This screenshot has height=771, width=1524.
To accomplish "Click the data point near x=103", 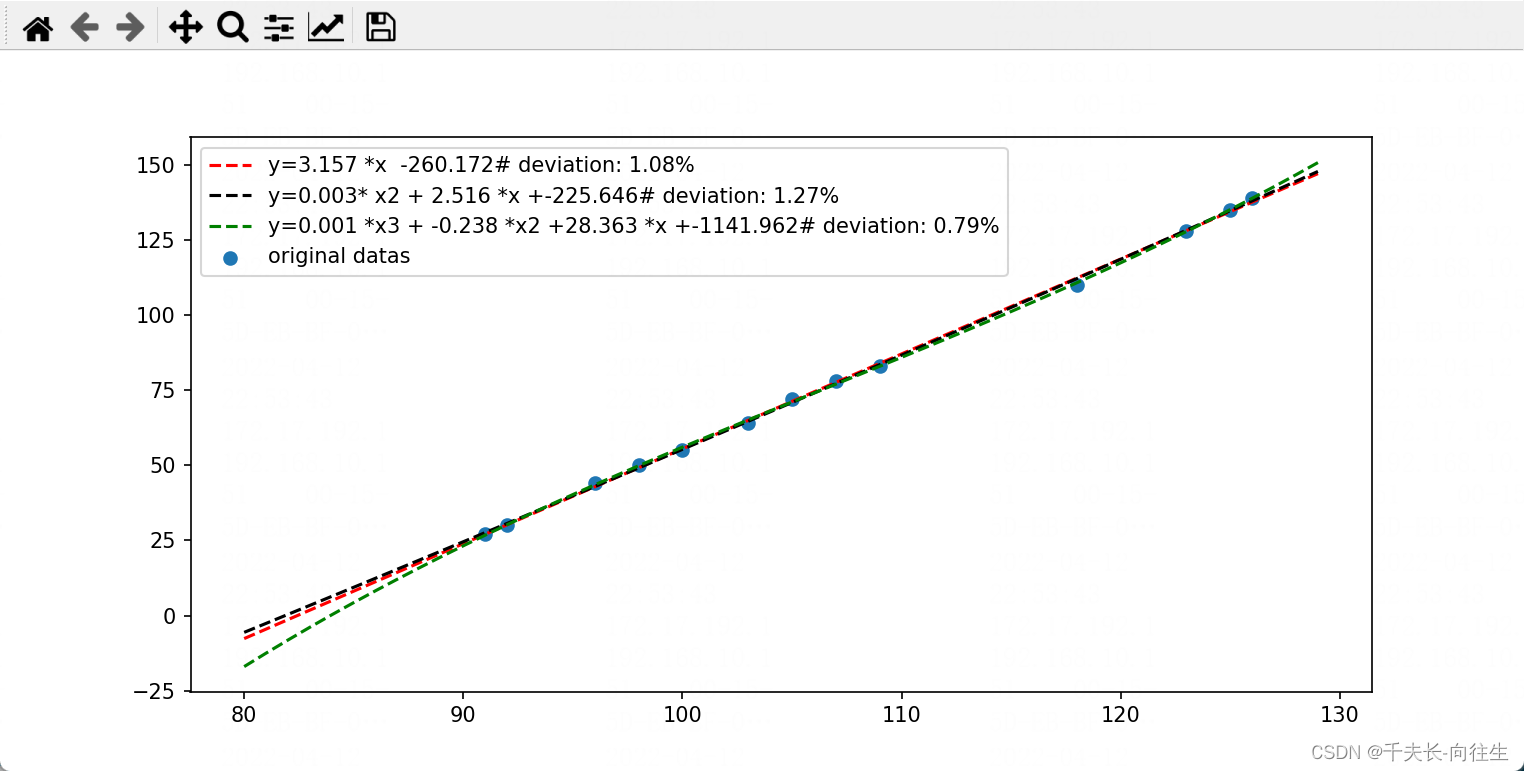I will 748,423.
